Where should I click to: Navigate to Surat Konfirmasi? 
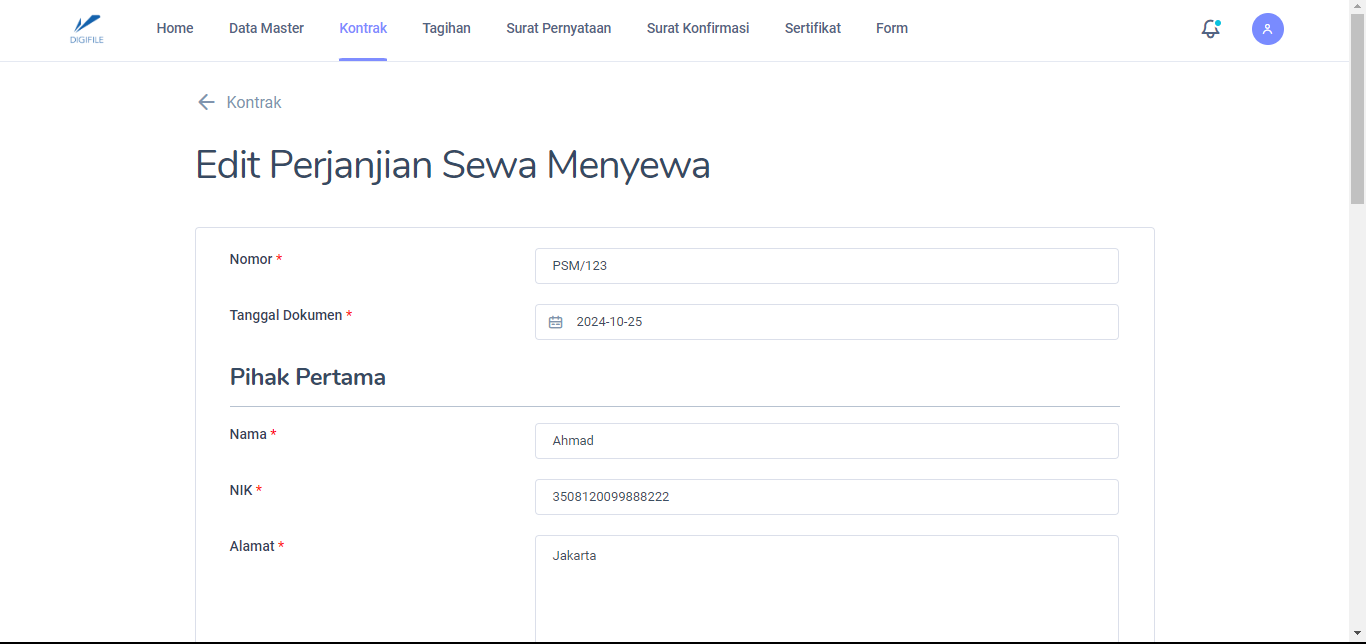point(697,28)
